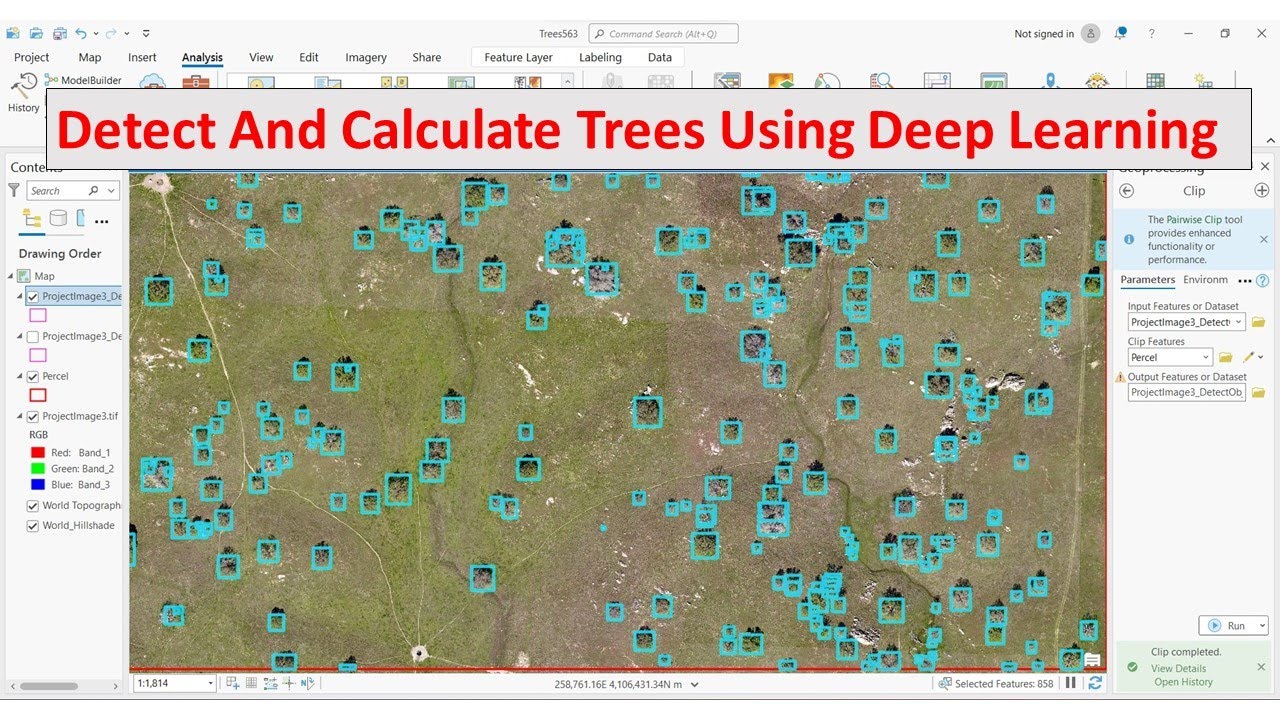Click the Percel red outline symbol

[38, 395]
